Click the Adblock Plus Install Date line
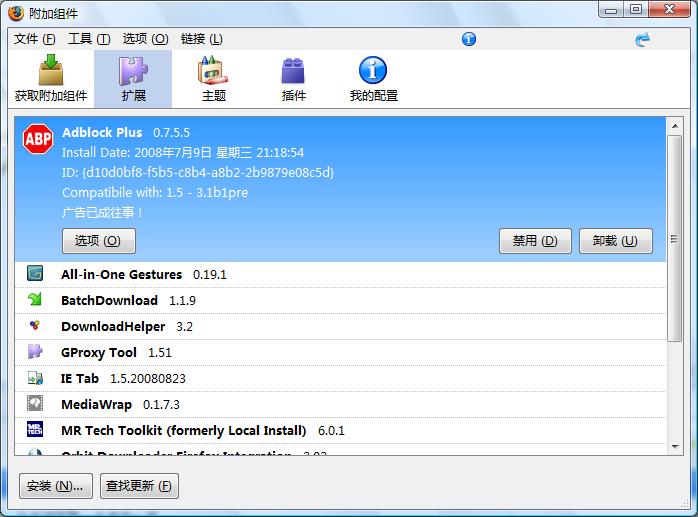The height and width of the screenshot is (517, 698). click(x=183, y=153)
